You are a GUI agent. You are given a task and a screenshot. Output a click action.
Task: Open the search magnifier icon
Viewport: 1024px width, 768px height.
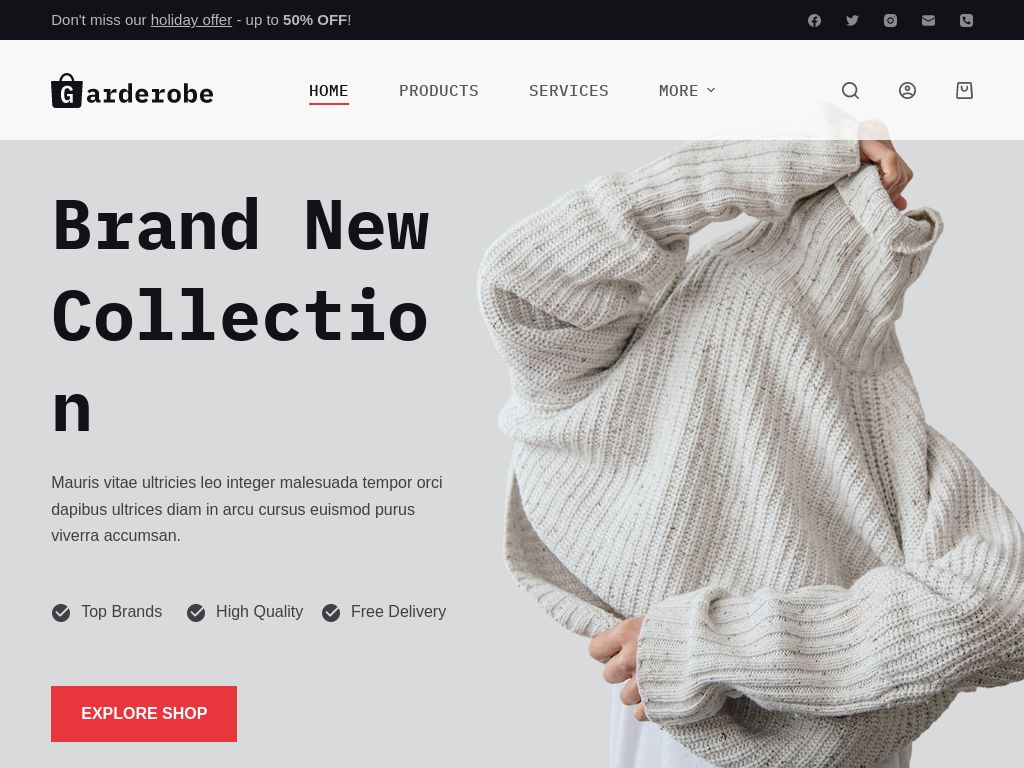850,90
